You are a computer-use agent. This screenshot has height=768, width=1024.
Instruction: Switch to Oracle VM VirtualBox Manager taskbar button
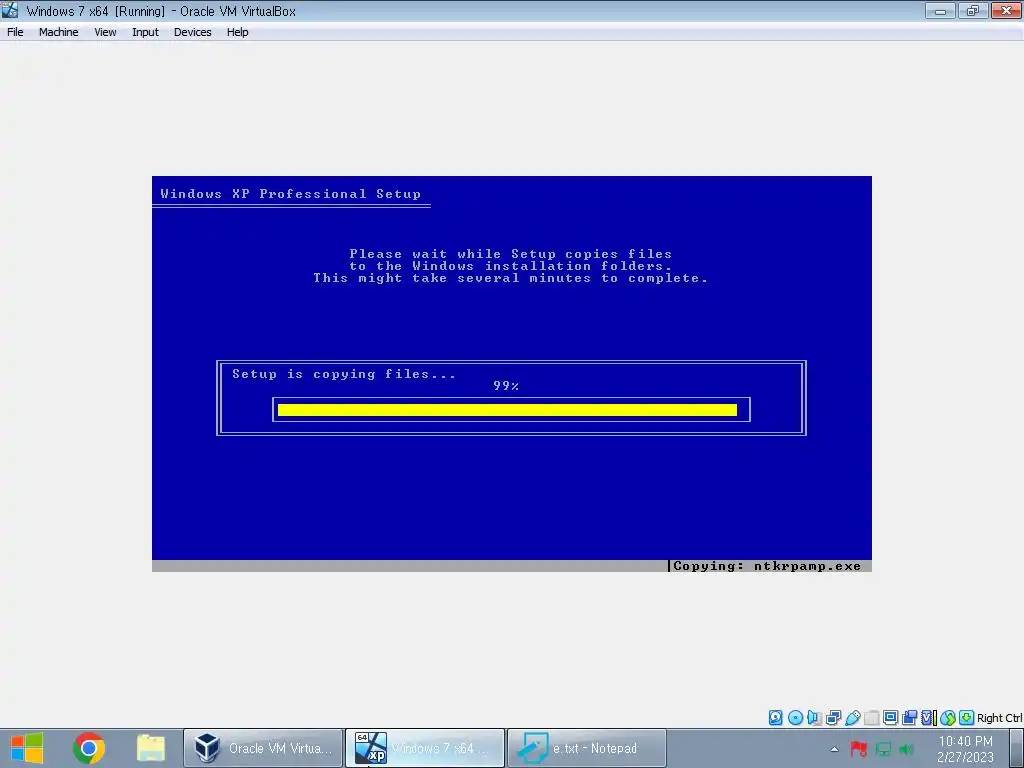pyautogui.click(x=263, y=748)
